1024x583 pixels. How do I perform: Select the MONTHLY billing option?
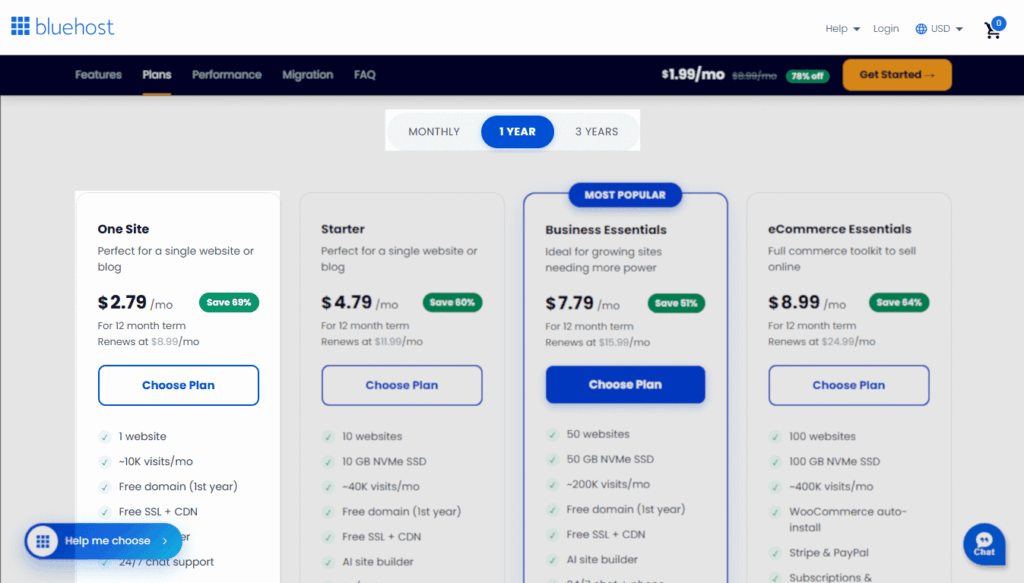click(x=434, y=131)
